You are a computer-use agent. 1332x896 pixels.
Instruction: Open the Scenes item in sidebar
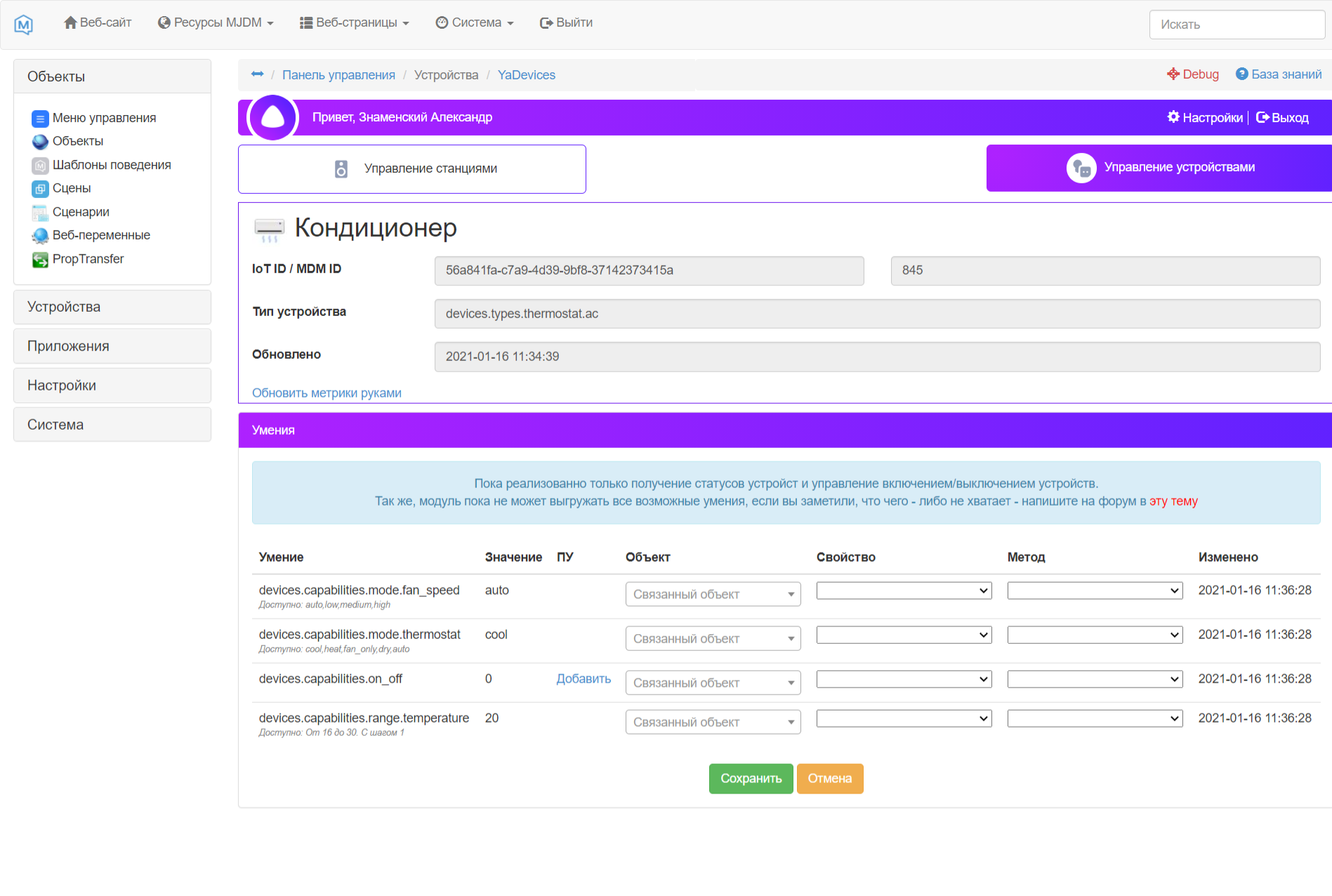coord(71,188)
